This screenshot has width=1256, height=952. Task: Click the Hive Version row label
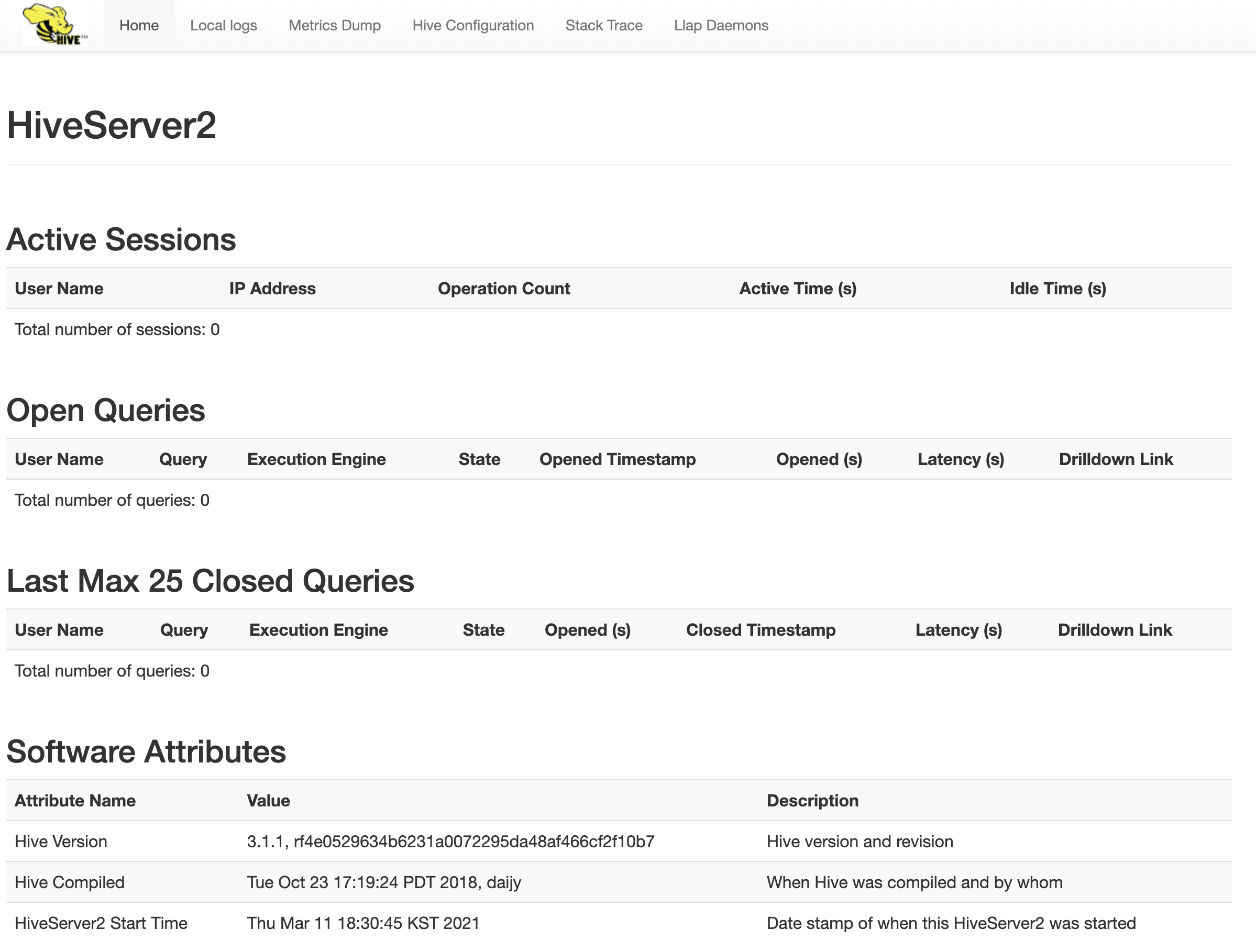tap(61, 842)
